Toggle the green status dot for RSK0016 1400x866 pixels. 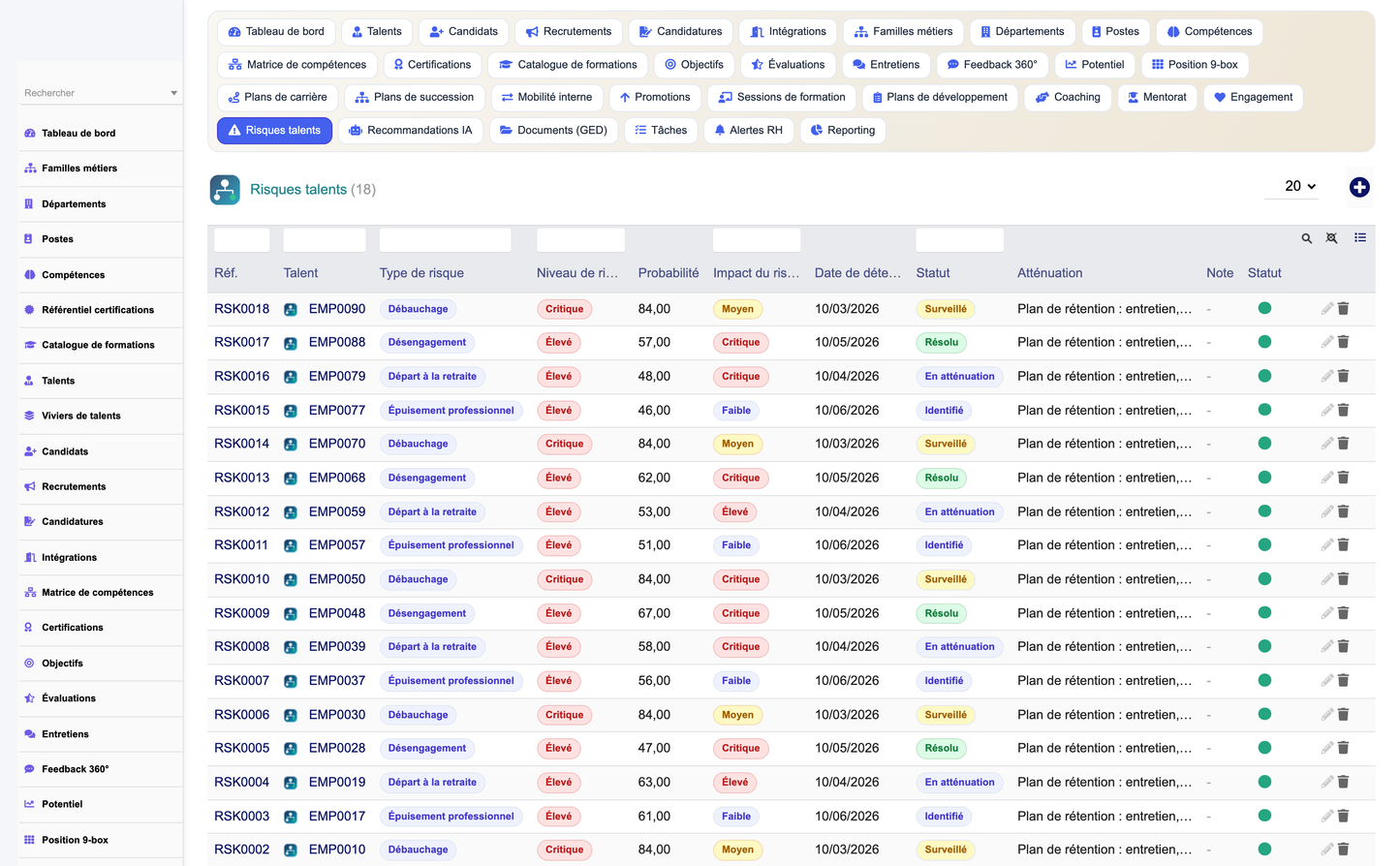(1264, 376)
